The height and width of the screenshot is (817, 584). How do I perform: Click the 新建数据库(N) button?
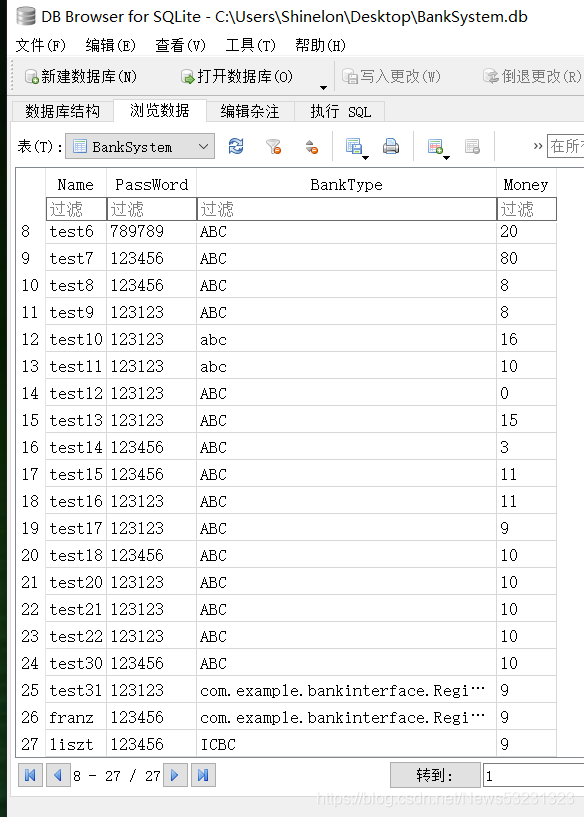point(81,77)
